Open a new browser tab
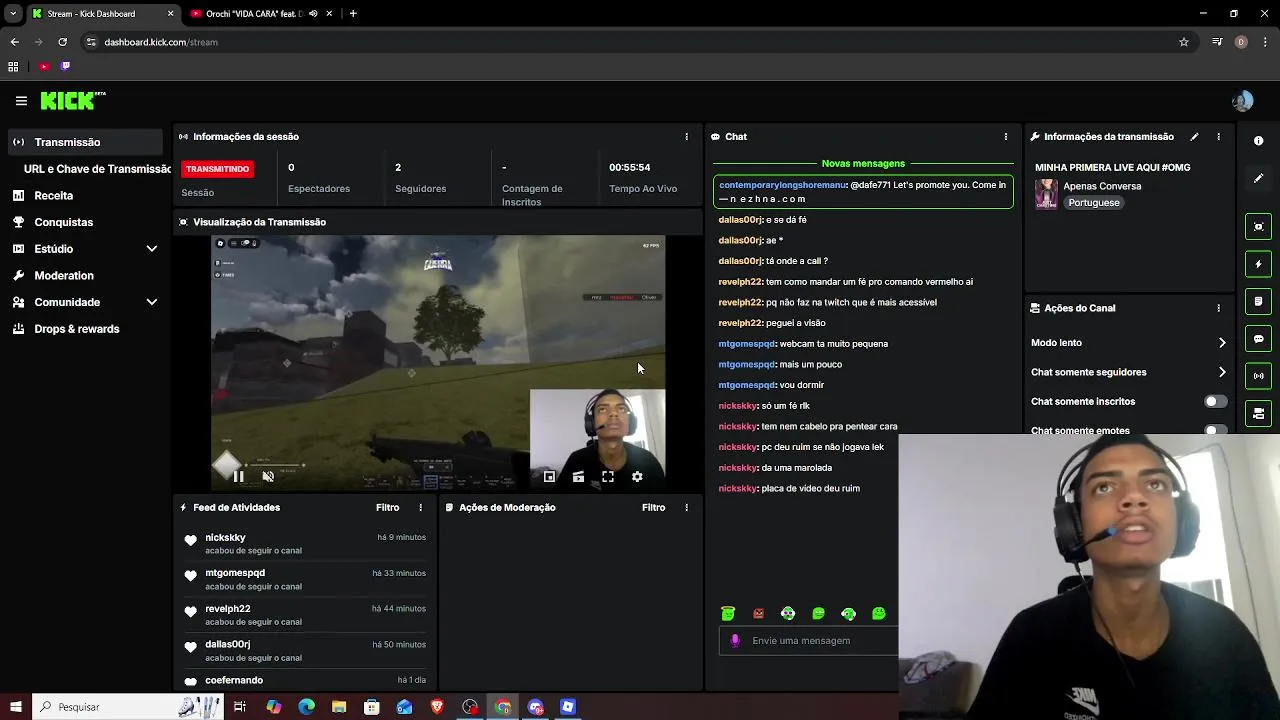 click(x=353, y=14)
